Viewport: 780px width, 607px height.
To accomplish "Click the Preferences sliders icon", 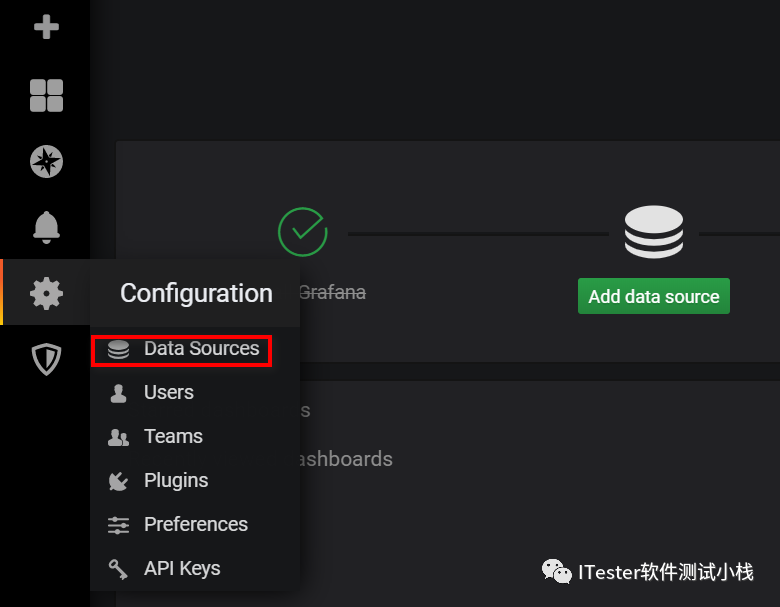I will click(119, 525).
